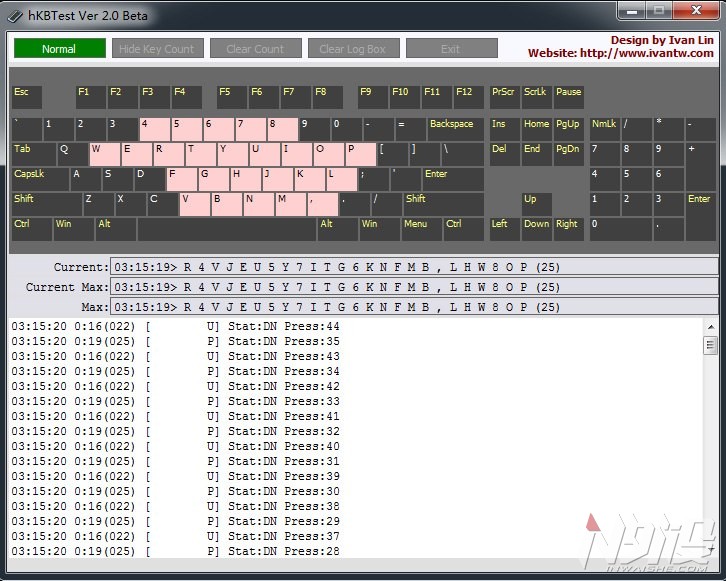Click the left Ctrl key tile
Viewport: 726px width, 581px height.
(x=32, y=229)
